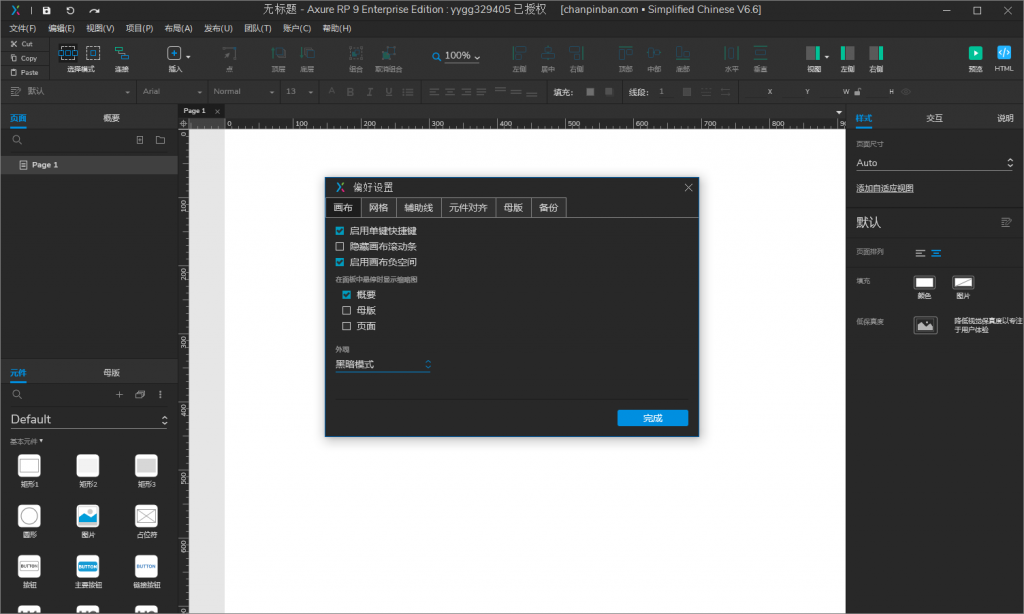The height and width of the screenshot is (614, 1024).
Task: Check the 隐藏画布滚动条 checkbox
Action: 340,246
